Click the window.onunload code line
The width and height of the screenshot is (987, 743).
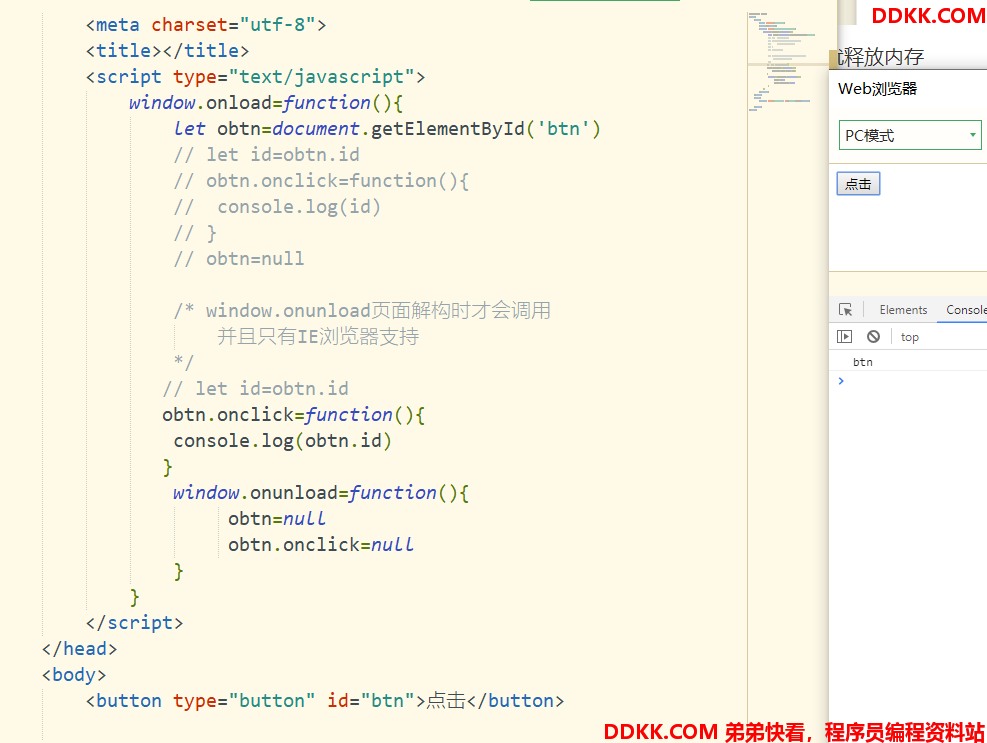[320, 493]
